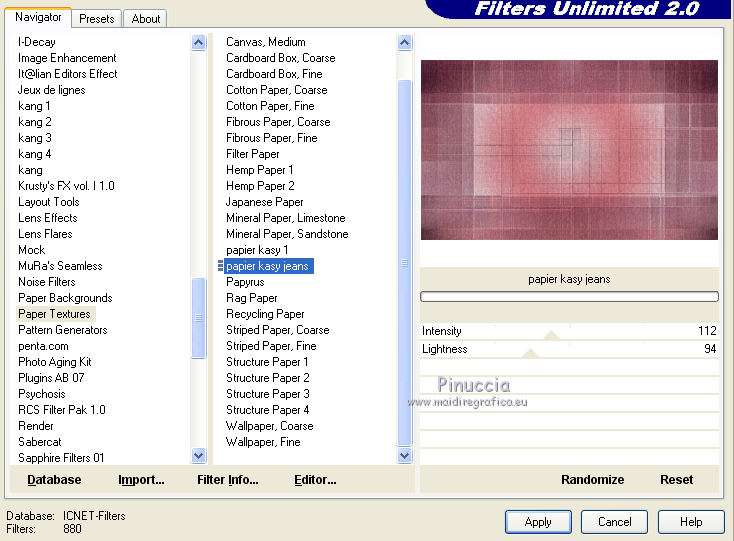
Task: Select It@lian Editors Effect category
Action: [x=67, y=73]
